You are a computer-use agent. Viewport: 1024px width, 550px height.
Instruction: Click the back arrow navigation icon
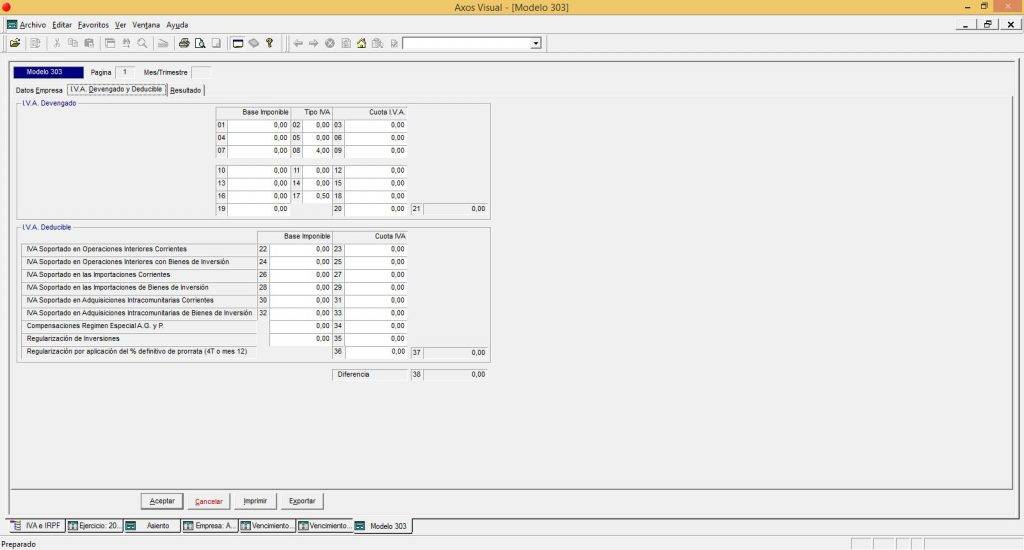point(298,43)
